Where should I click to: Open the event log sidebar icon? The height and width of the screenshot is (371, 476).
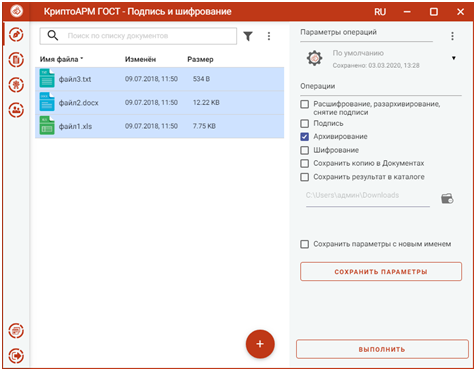click(16, 331)
